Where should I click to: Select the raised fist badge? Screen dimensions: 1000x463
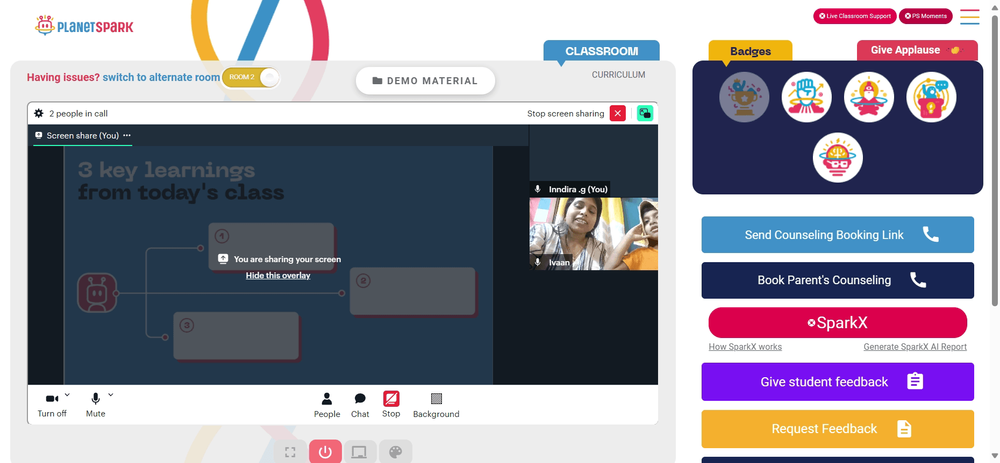pos(807,97)
